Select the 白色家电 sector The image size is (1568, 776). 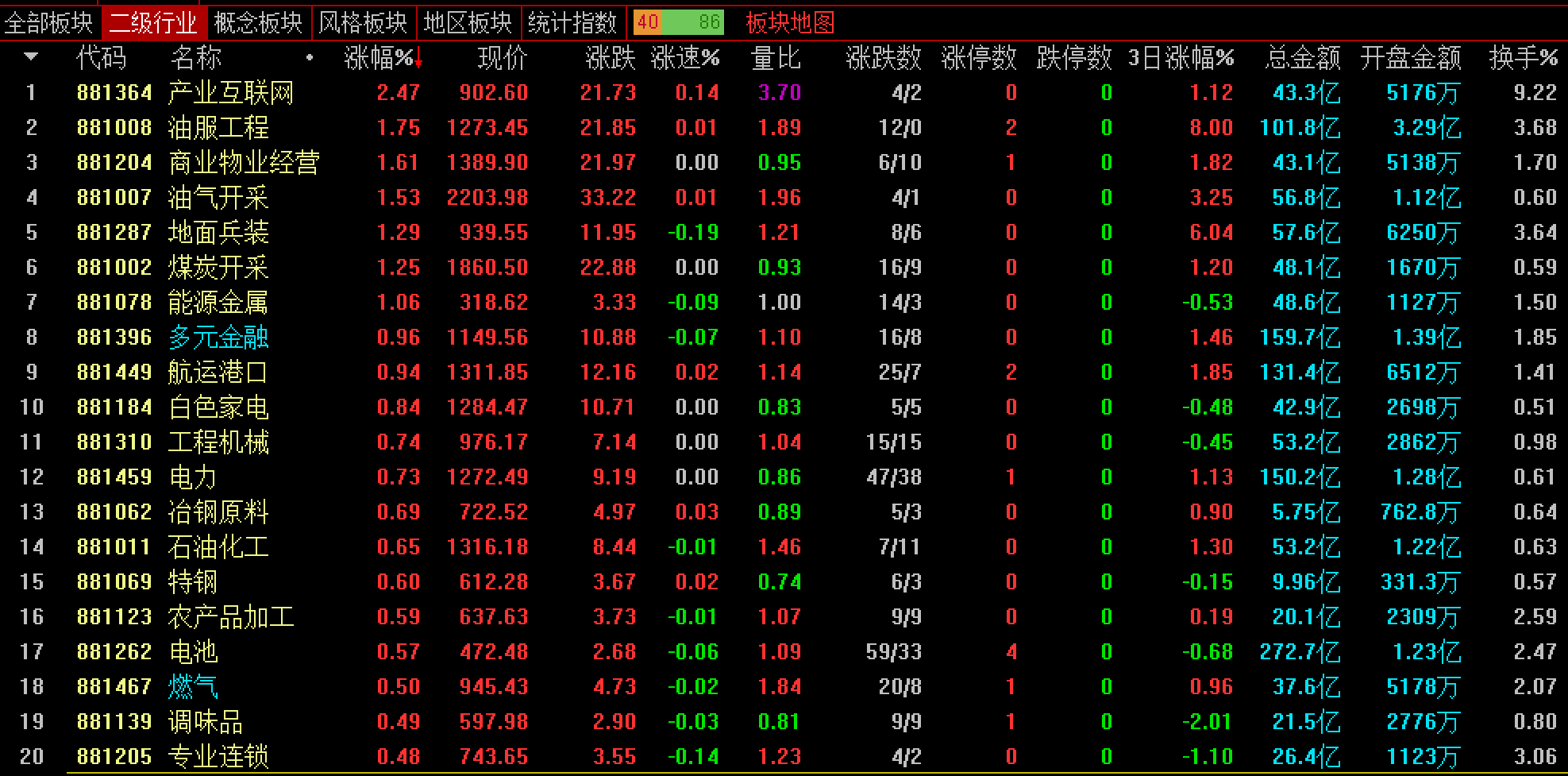click(218, 407)
